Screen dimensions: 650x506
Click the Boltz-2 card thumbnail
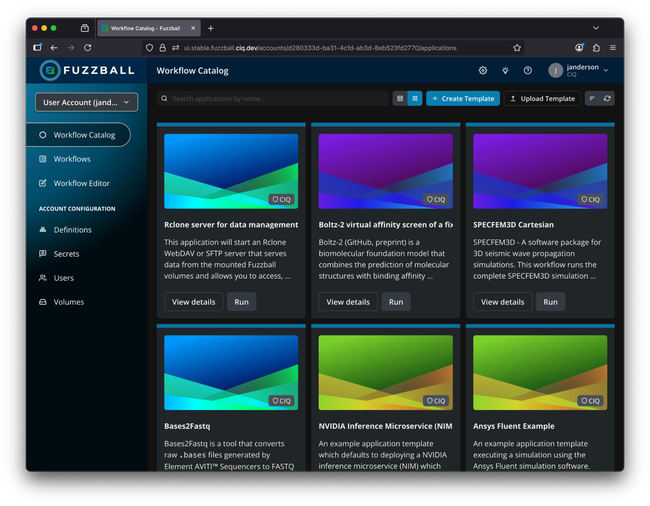pos(386,171)
